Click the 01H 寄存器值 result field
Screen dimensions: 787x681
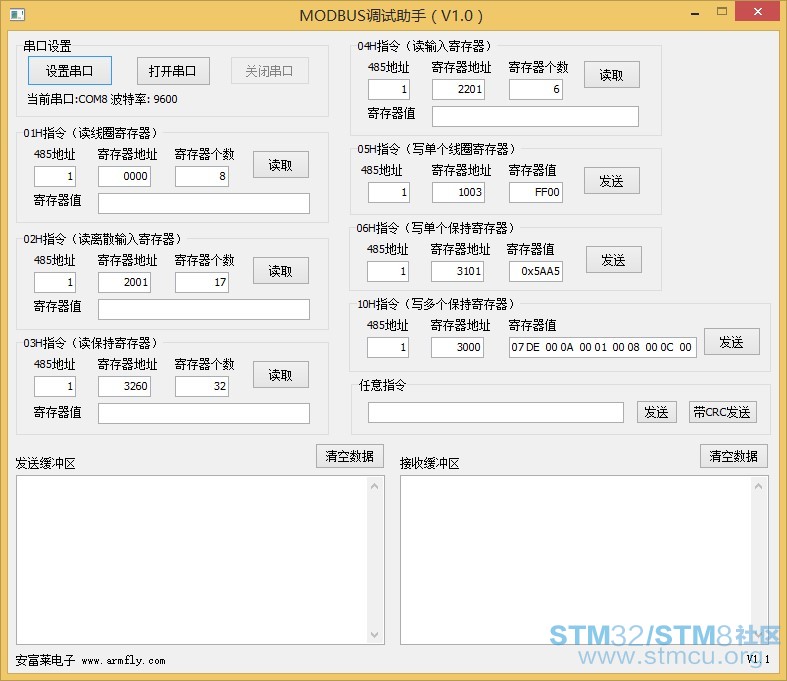coord(204,203)
